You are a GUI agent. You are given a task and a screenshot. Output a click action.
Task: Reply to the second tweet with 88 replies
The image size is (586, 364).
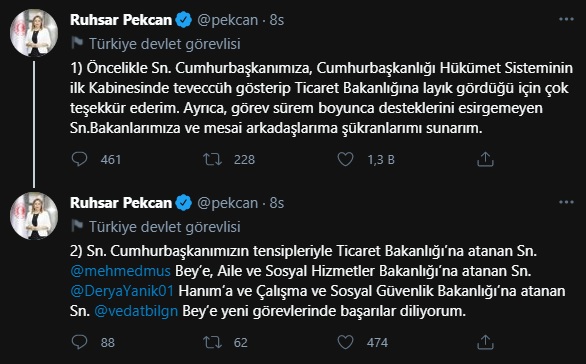(79, 342)
